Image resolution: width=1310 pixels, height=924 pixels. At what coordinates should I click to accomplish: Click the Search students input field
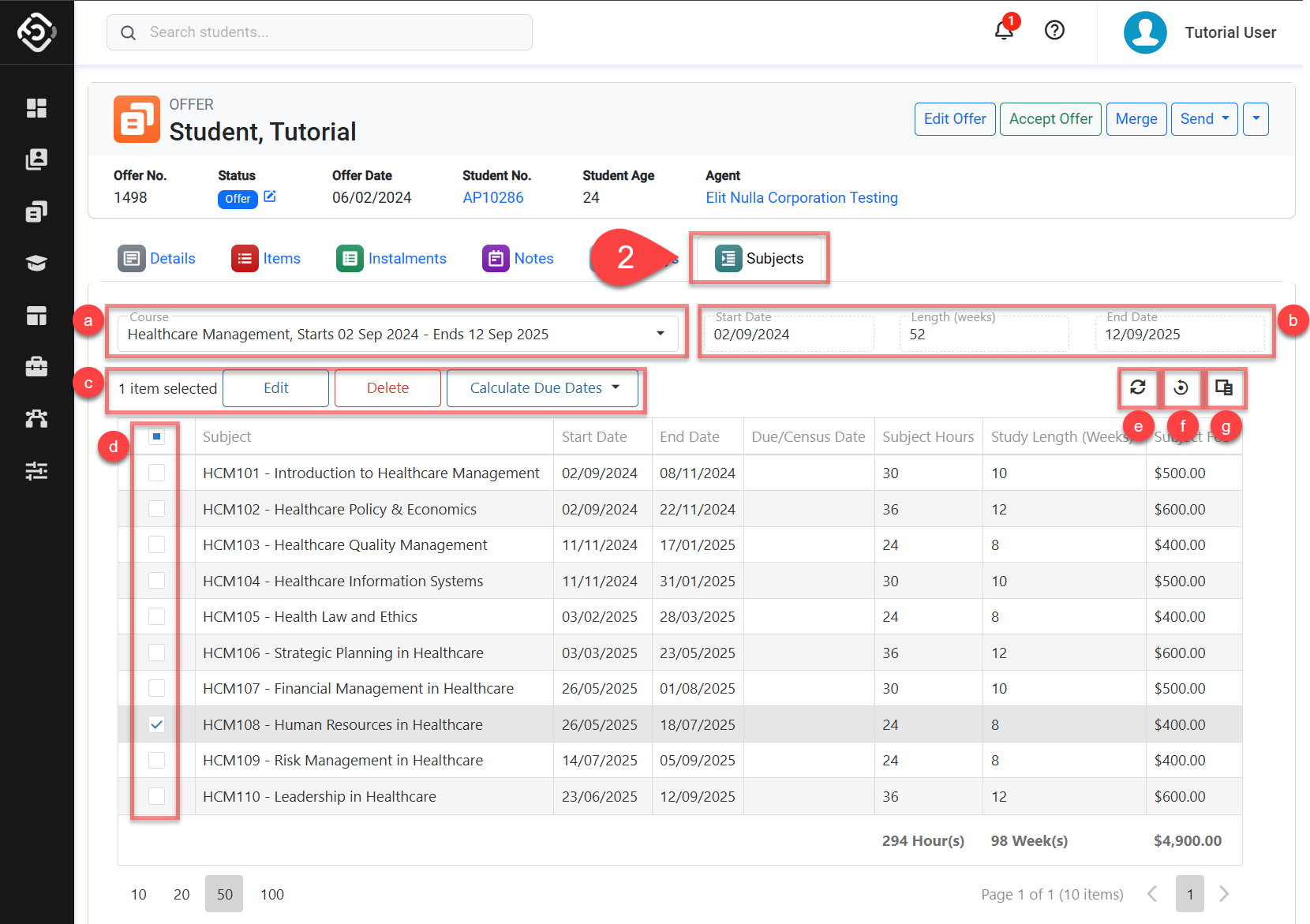320,32
